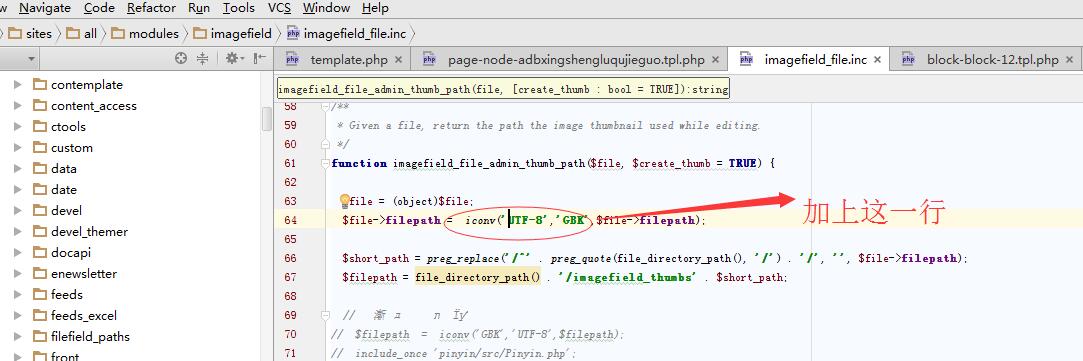This screenshot has width=1083, height=361.
Task: Switch to the block-block-12.tpl.php tab
Action: (993, 60)
